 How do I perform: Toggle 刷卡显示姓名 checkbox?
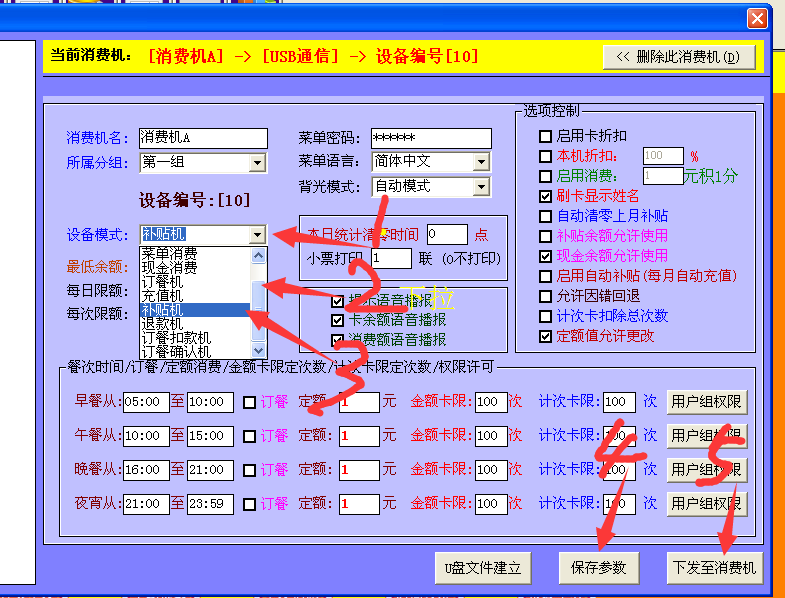pos(545,196)
